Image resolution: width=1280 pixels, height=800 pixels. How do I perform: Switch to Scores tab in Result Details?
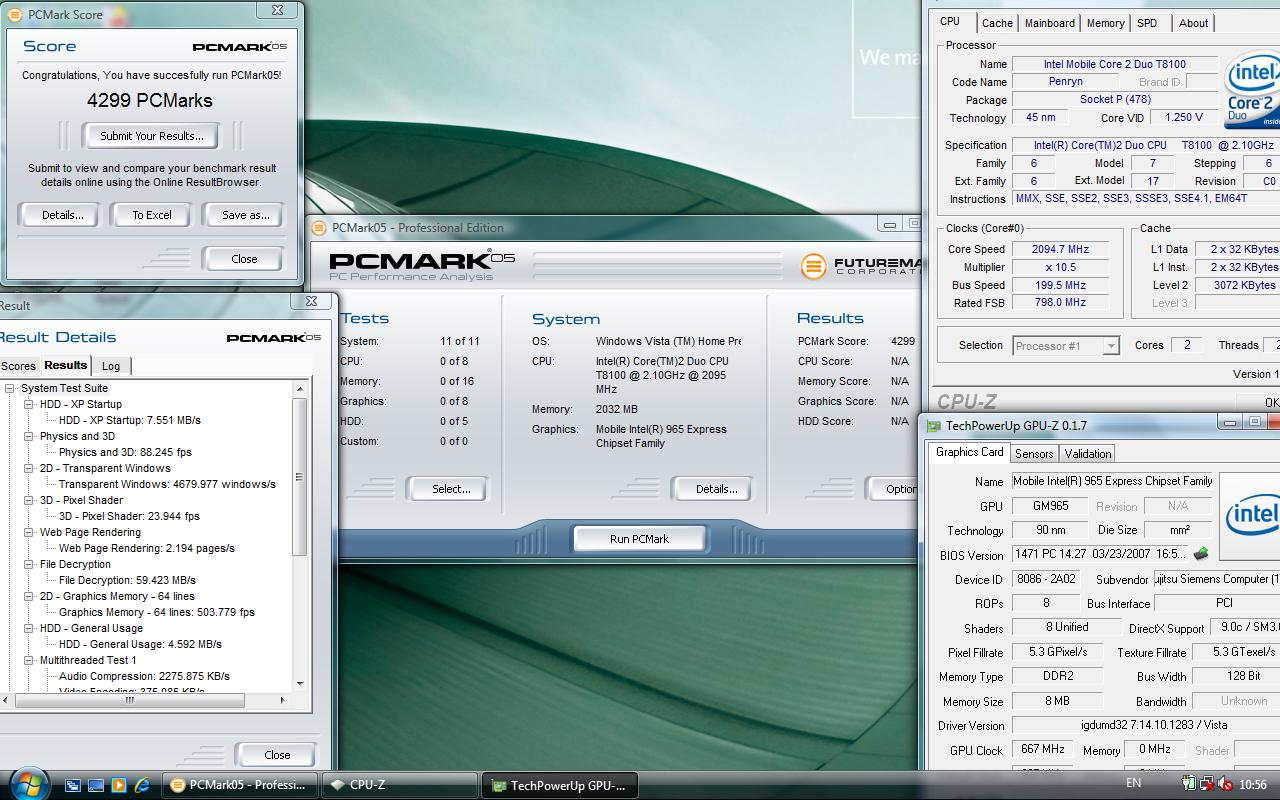(18, 366)
